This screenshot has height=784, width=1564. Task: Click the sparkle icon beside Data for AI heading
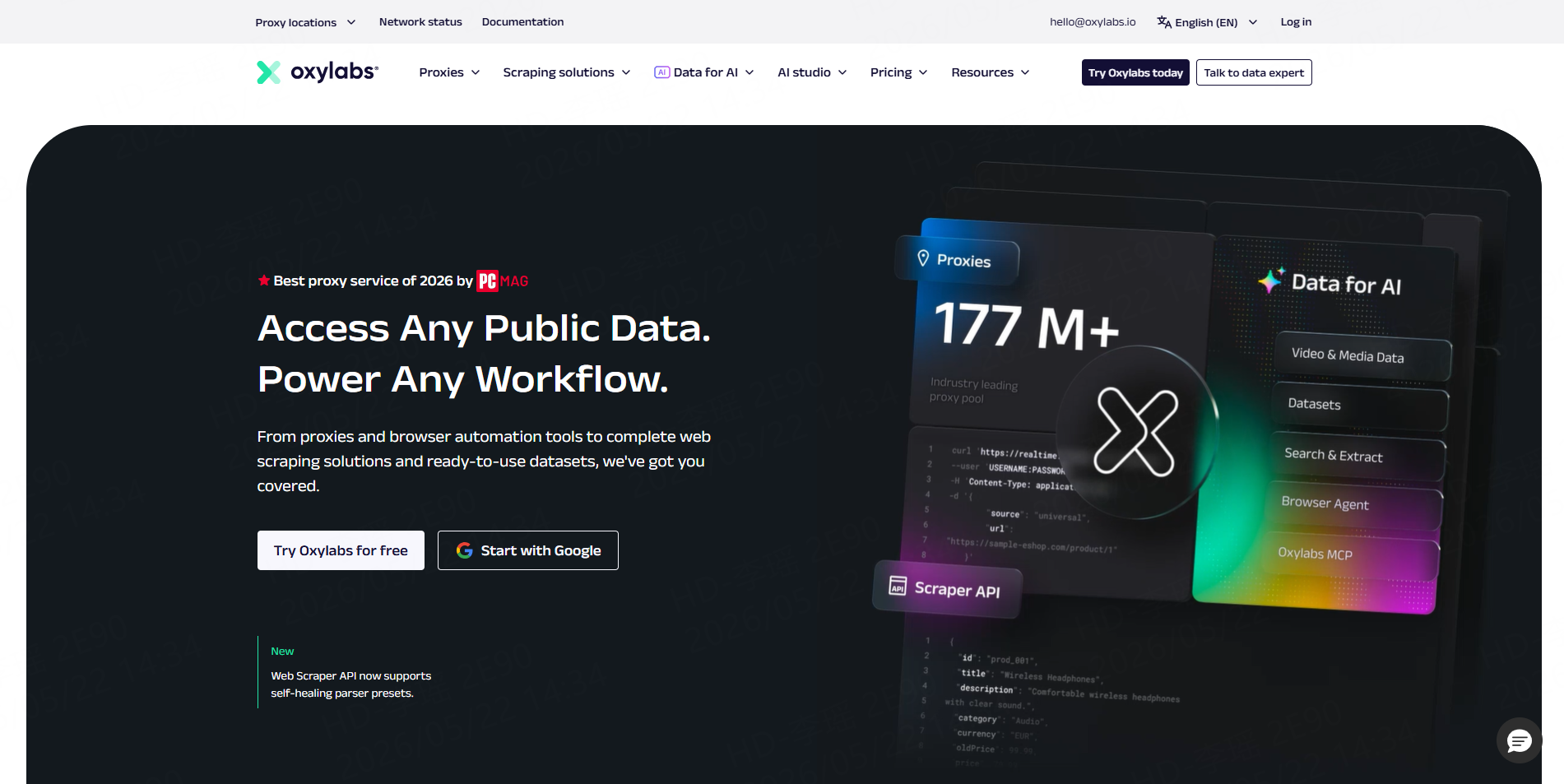point(1271,281)
